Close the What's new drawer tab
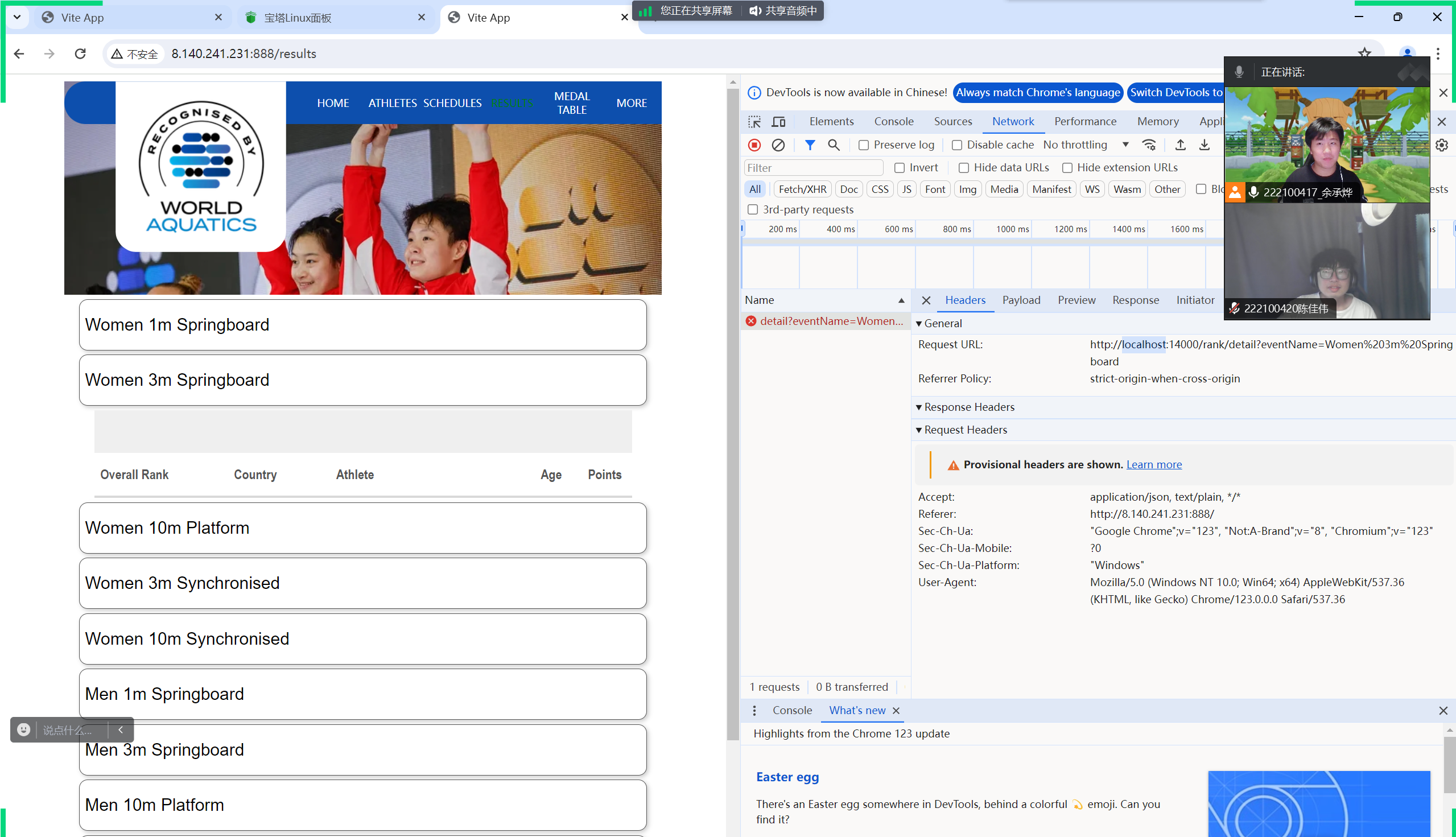 pos(896,711)
